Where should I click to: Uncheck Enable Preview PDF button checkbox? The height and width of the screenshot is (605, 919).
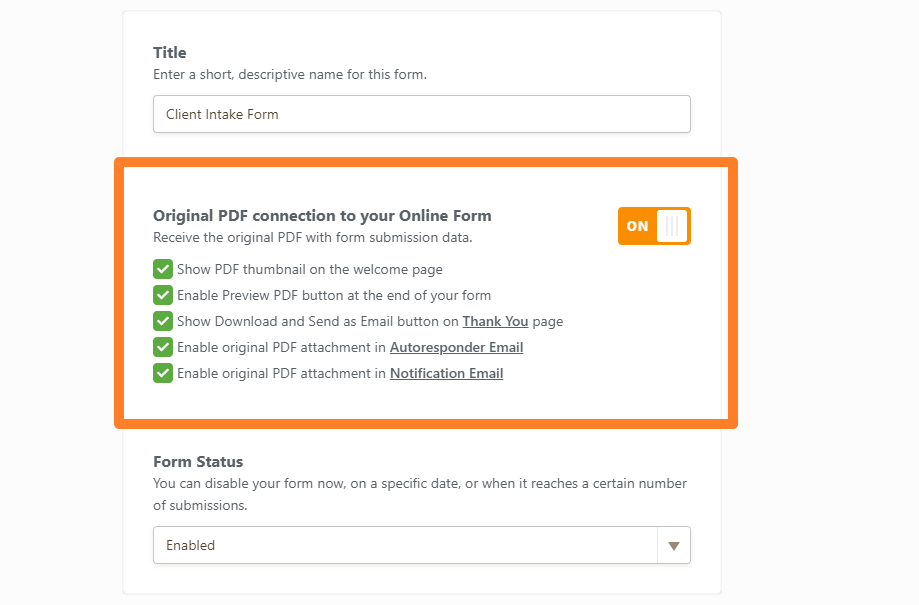tap(163, 295)
